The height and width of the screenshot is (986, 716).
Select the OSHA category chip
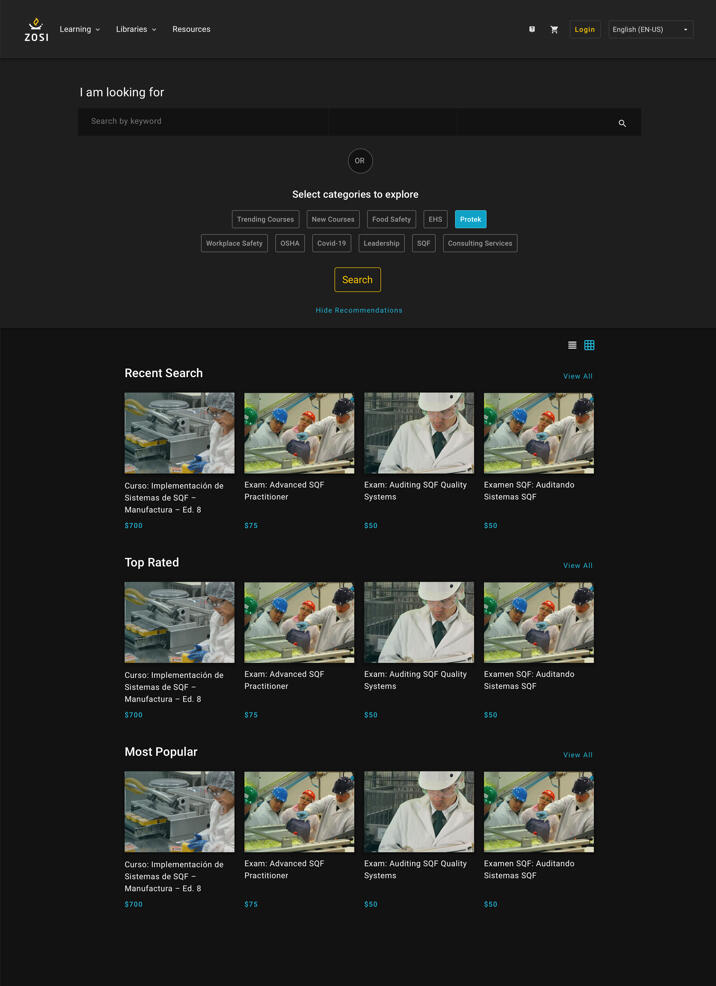coord(290,243)
